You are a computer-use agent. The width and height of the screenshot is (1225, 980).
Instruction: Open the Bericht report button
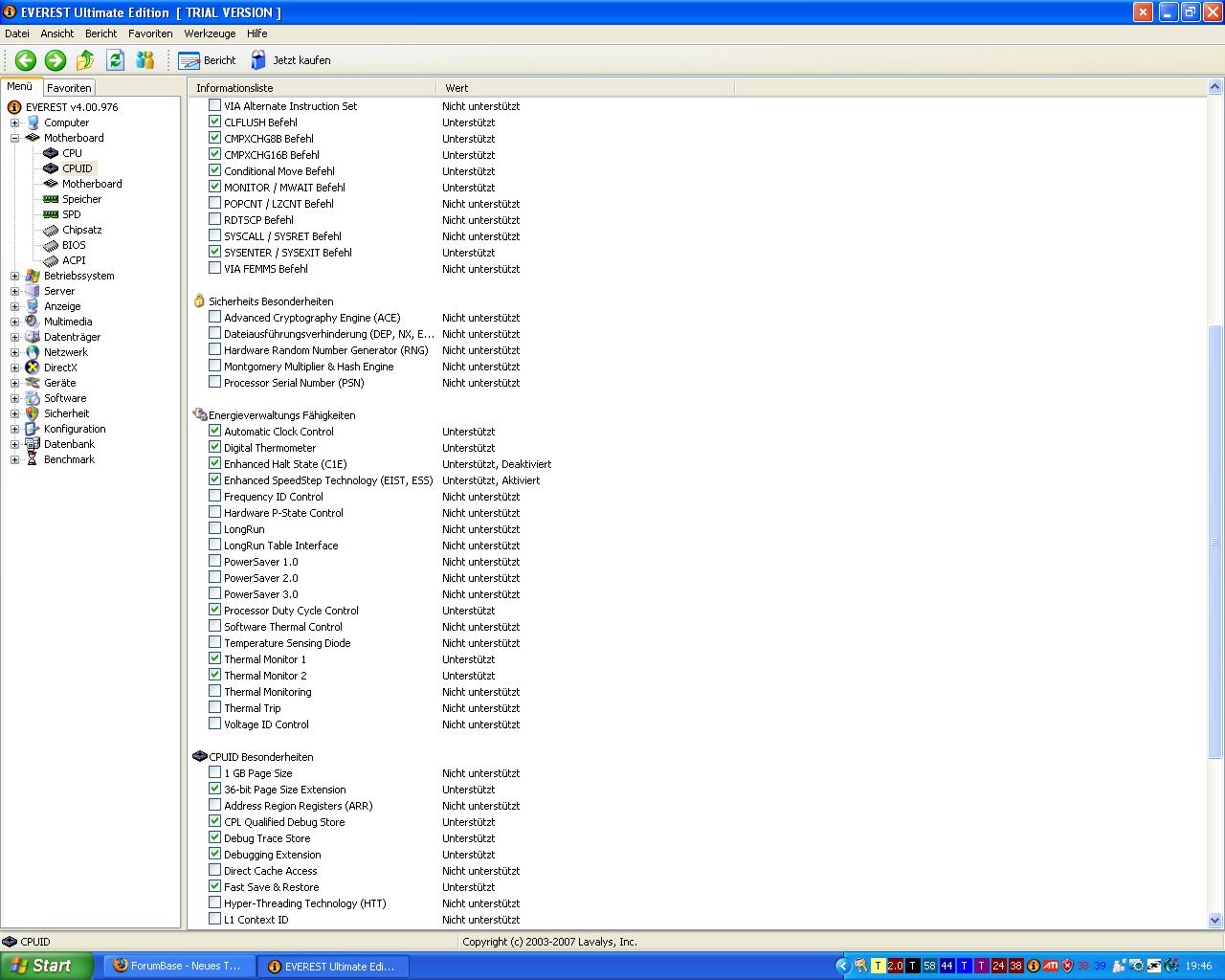207,60
